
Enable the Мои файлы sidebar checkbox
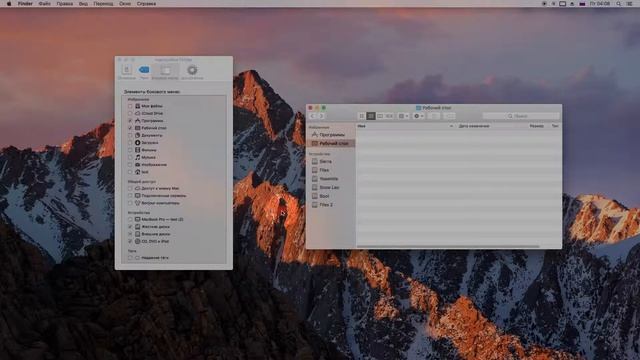130,106
